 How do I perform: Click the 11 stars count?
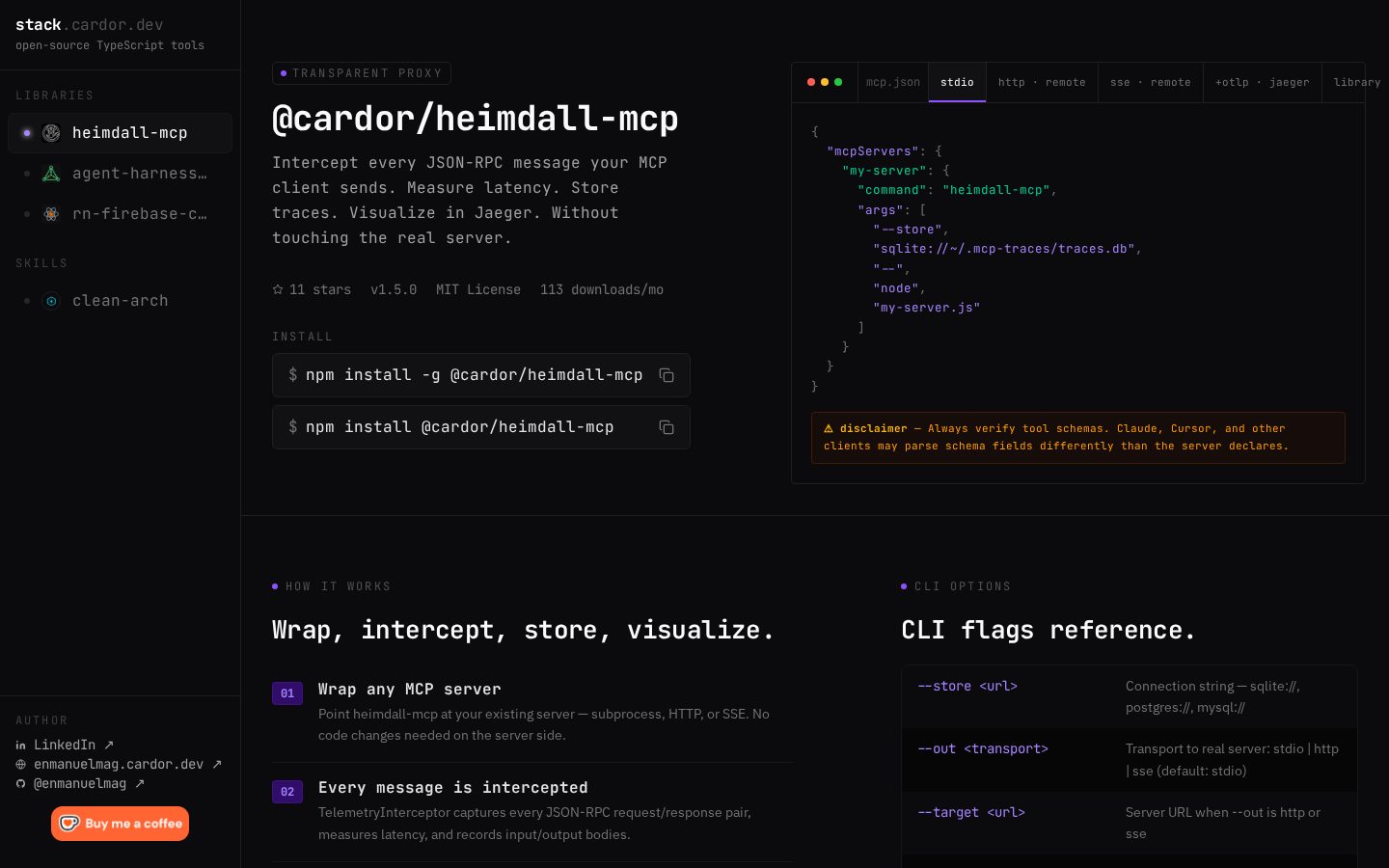pyautogui.click(x=320, y=289)
